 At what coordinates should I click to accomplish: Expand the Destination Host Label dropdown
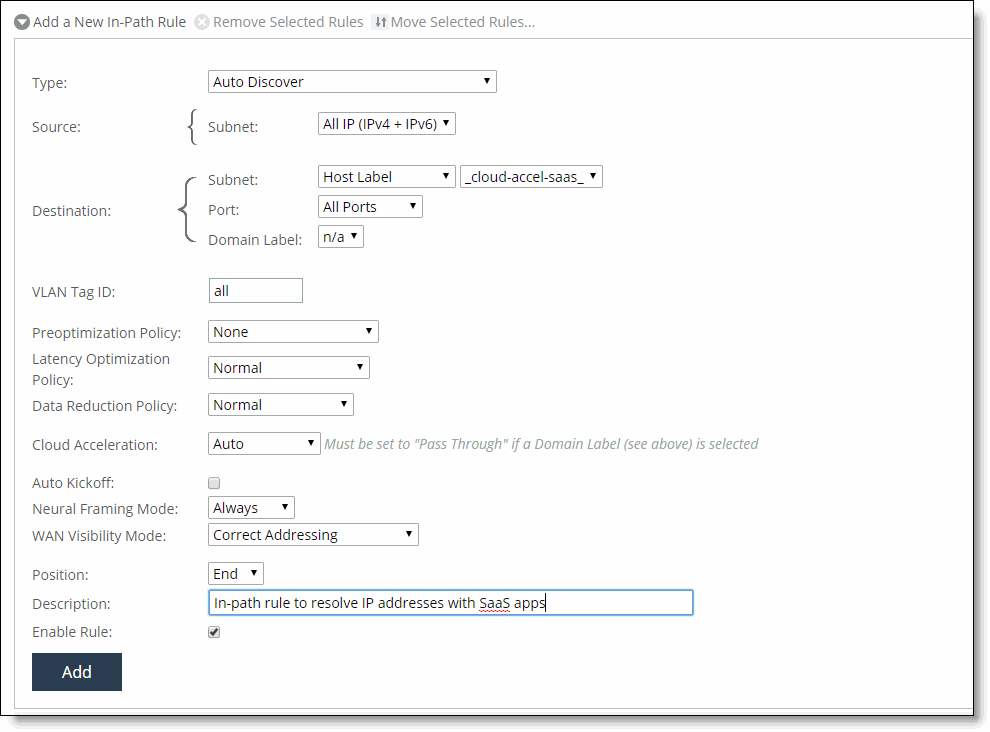pyautogui.click(x=387, y=177)
